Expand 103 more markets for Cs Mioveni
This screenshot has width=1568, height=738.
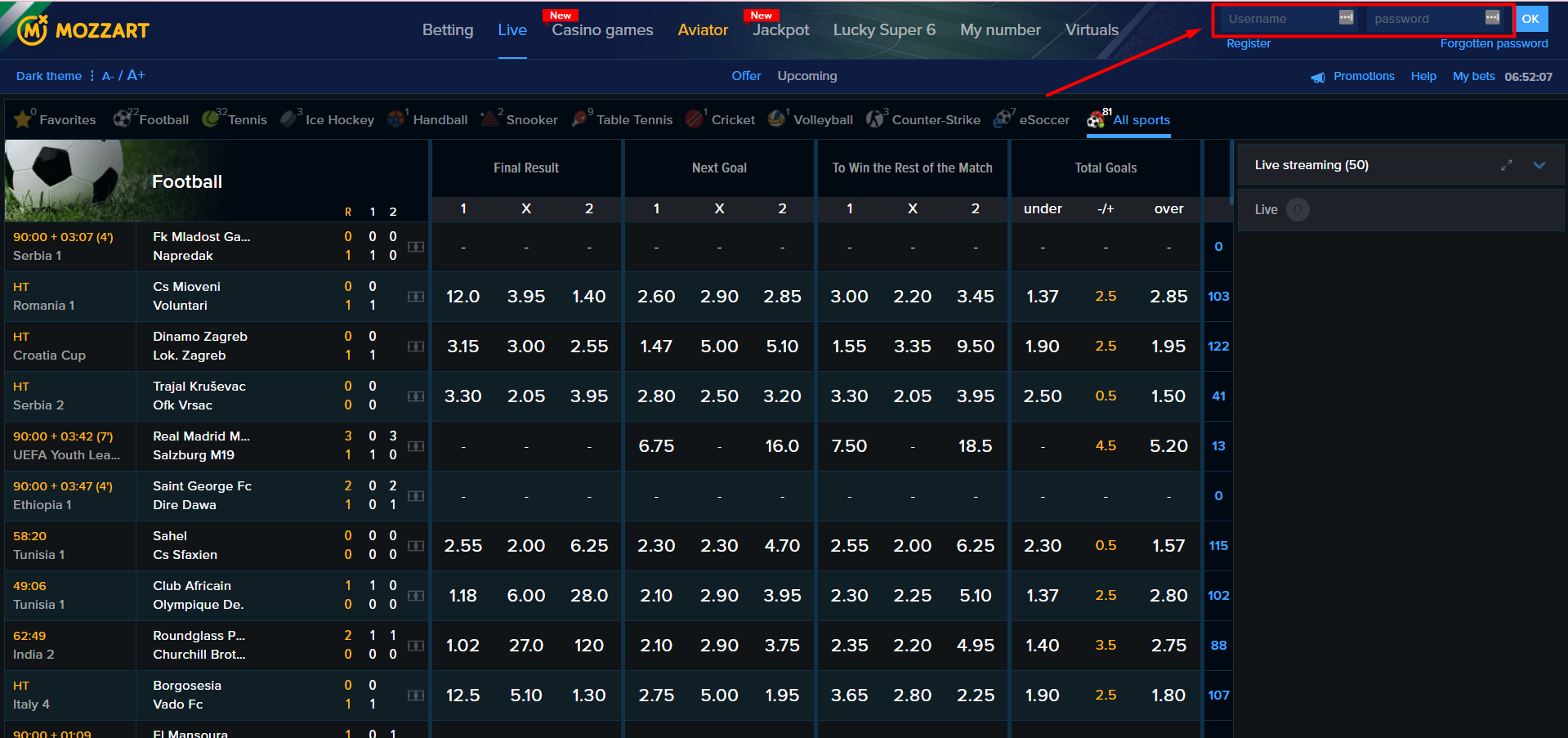[1218, 297]
